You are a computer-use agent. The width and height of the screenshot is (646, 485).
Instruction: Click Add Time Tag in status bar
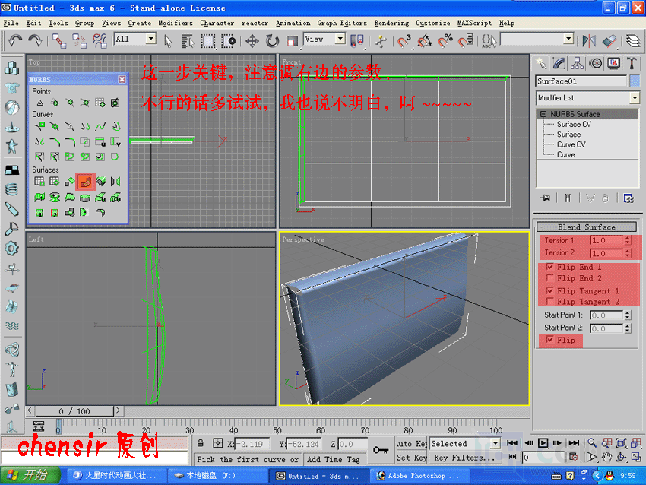tap(333, 459)
